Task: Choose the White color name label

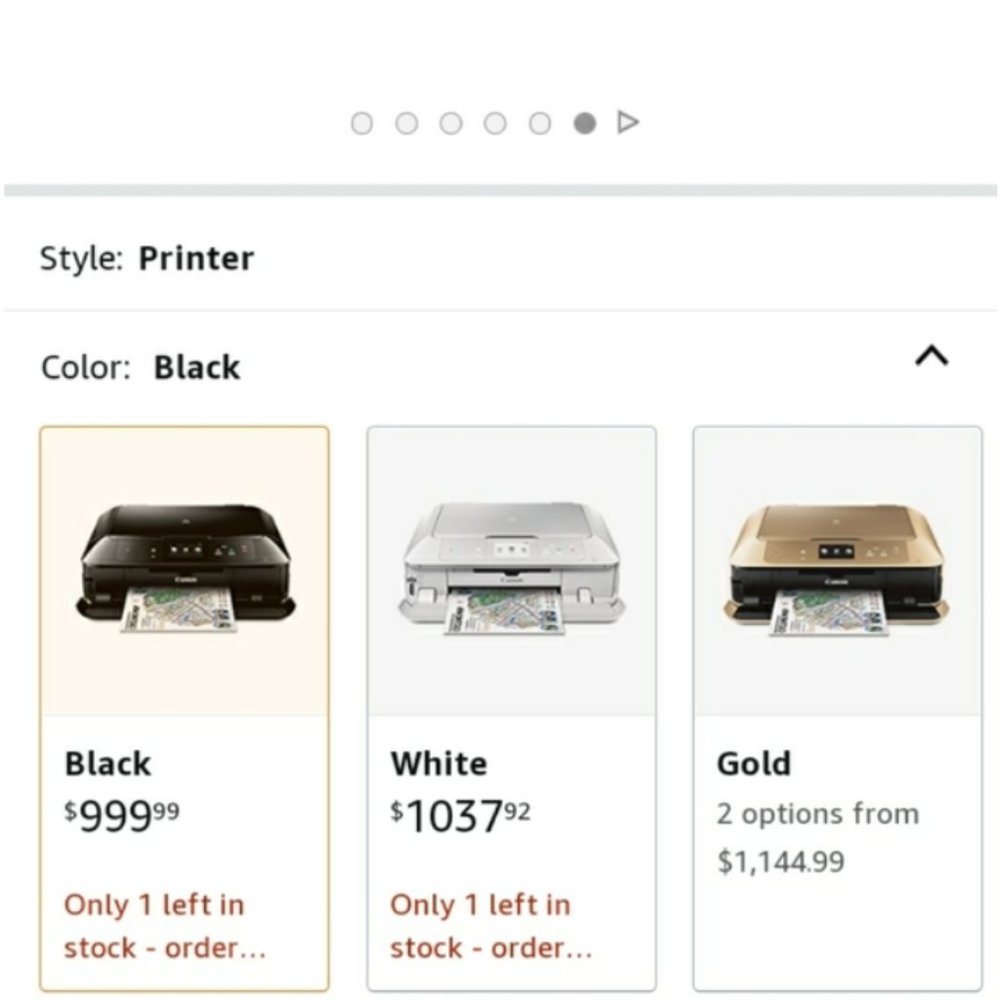Action: click(x=439, y=764)
